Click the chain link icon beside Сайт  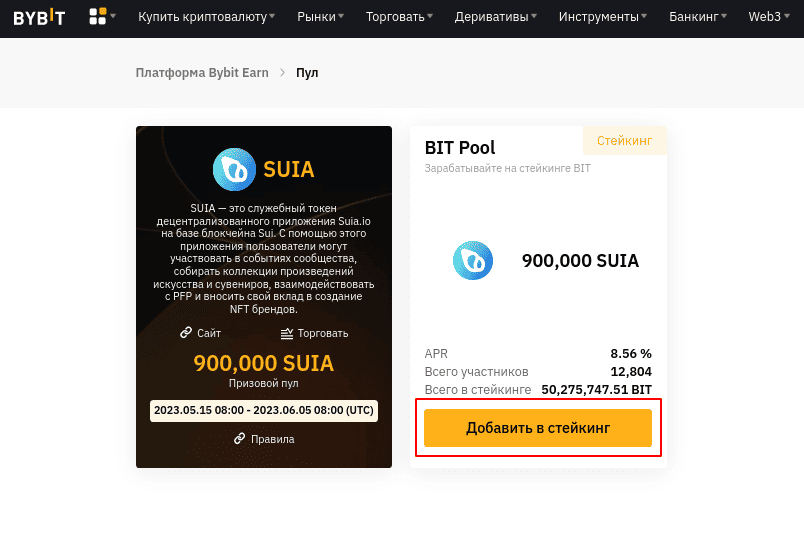(x=186, y=333)
